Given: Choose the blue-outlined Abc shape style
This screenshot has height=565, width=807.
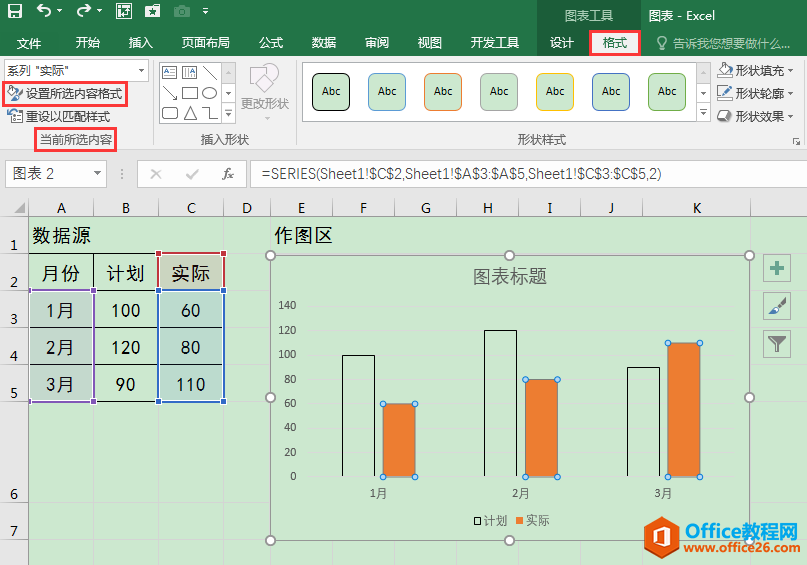Looking at the screenshot, I should coord(387,92).
